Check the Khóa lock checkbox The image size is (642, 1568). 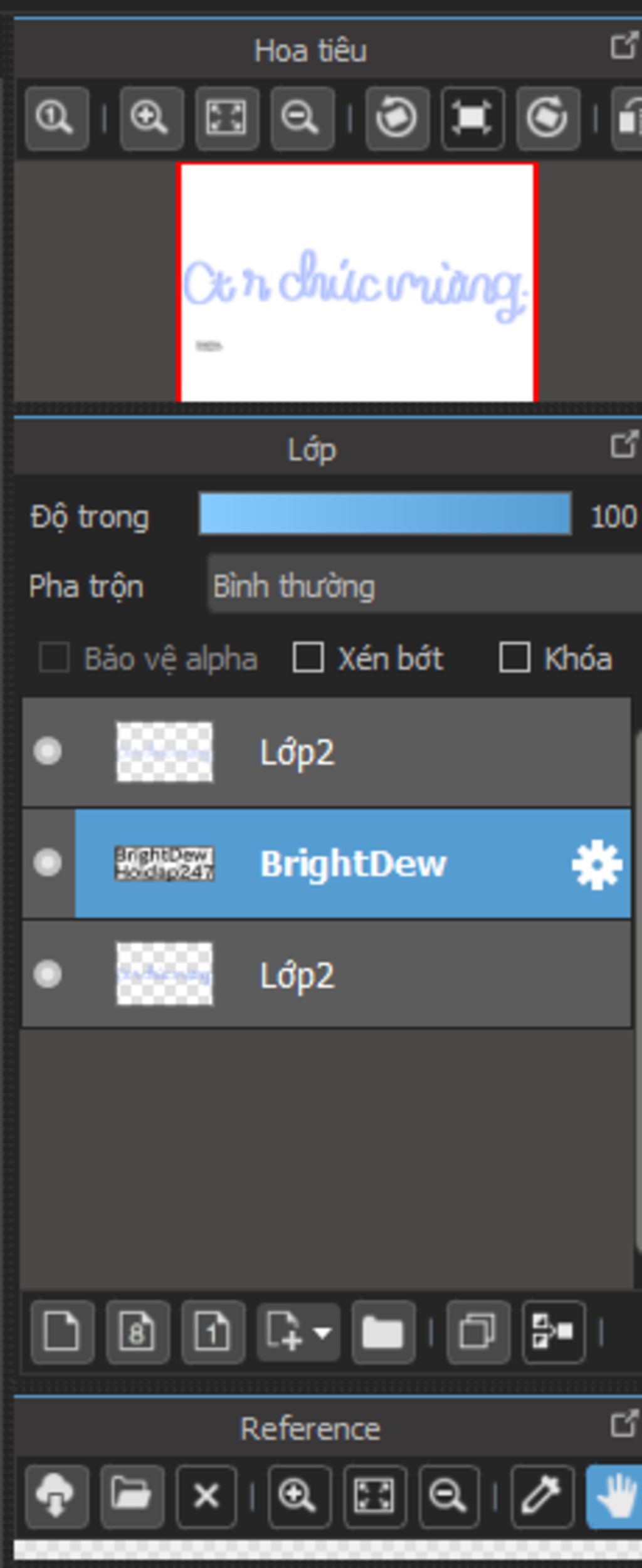[x=515, y=658]
